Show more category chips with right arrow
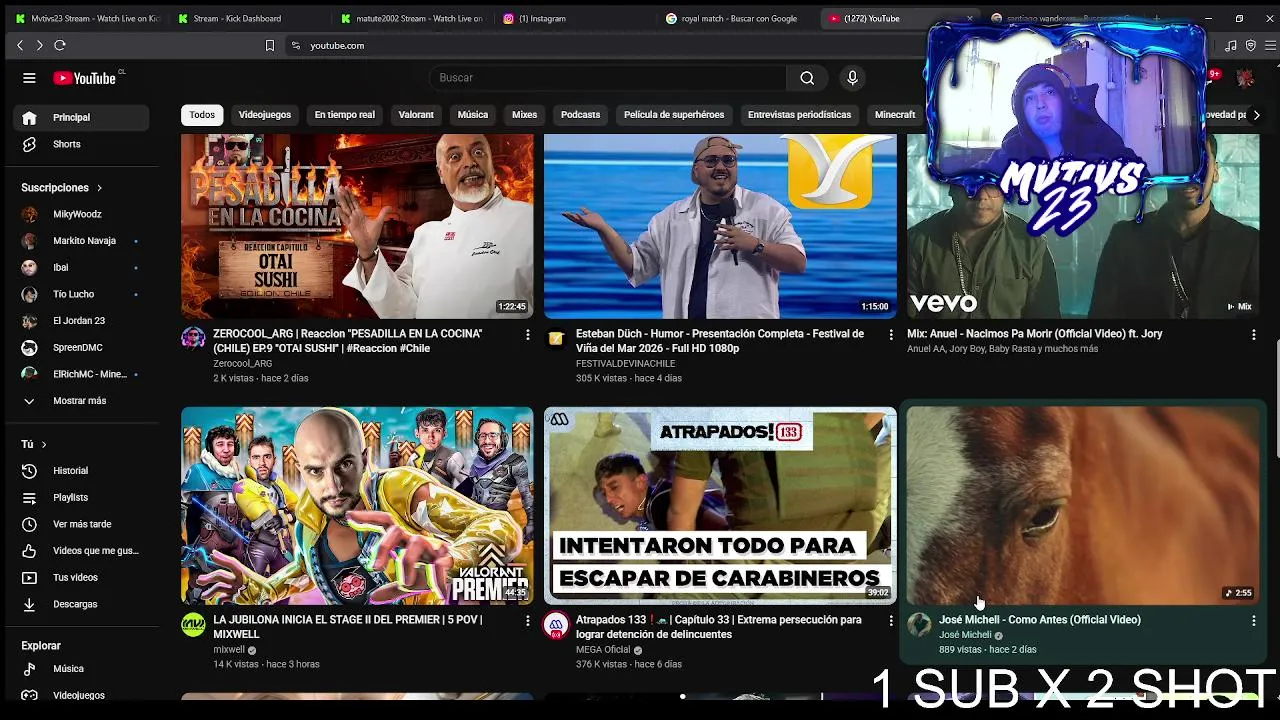 point(1256,115)
